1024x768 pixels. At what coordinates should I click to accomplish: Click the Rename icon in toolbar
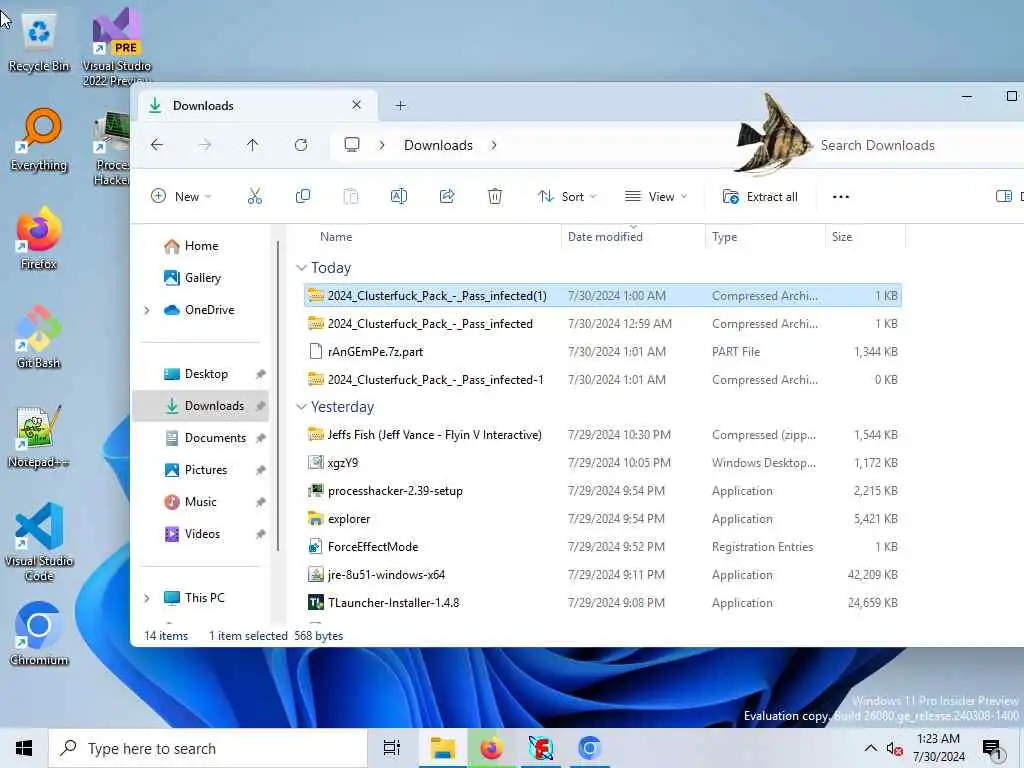click(398, 197)
